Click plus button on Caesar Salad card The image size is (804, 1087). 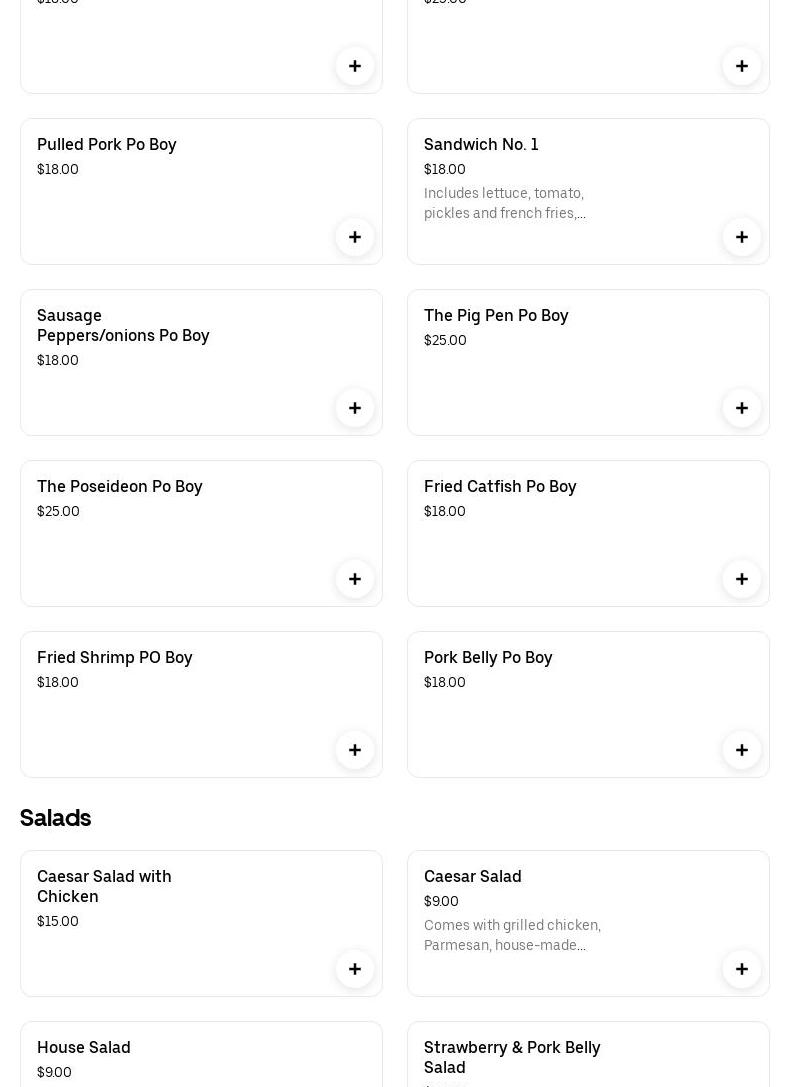pos(742,969)
